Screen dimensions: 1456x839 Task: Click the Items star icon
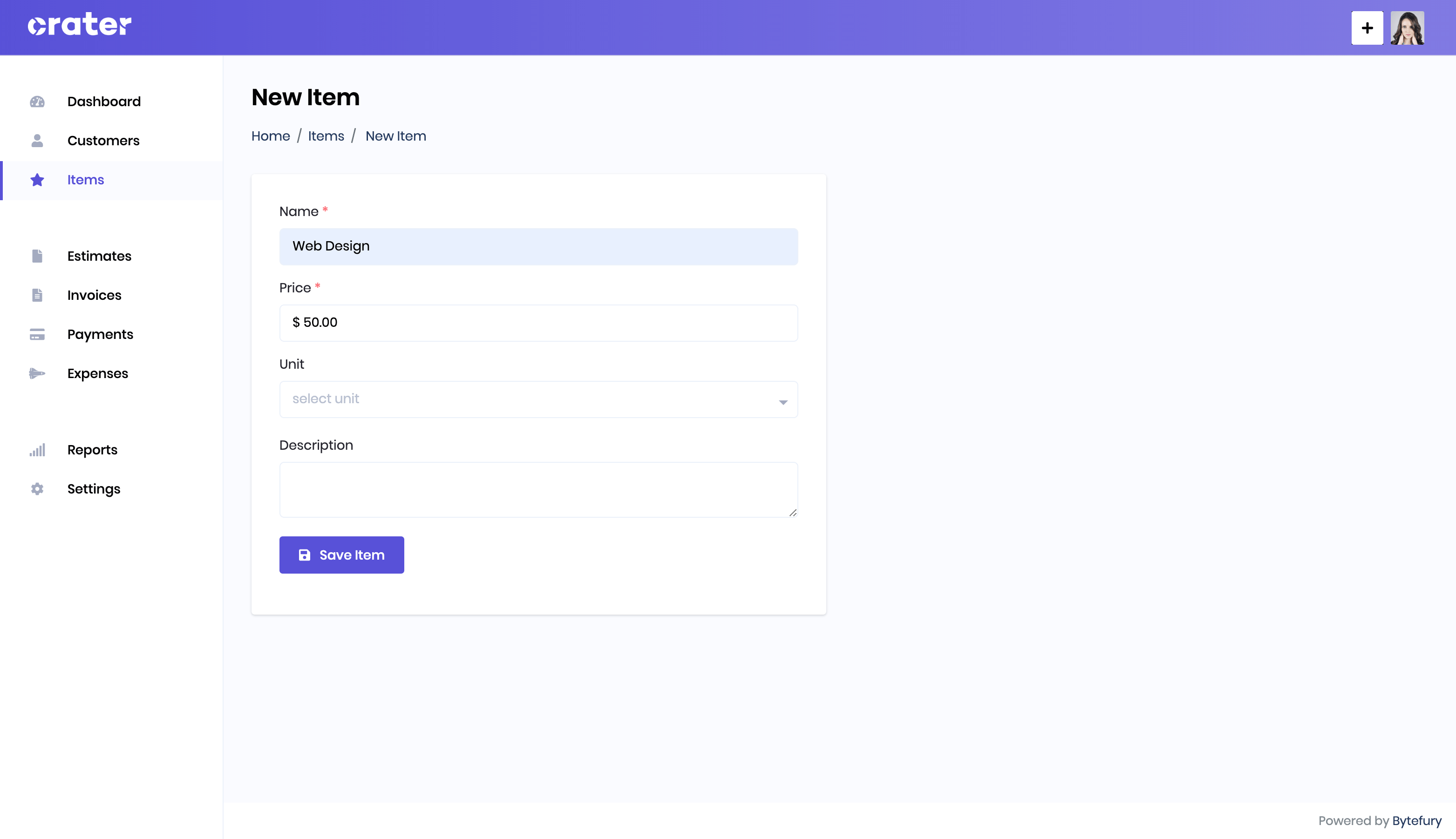(x=37, y=180)
